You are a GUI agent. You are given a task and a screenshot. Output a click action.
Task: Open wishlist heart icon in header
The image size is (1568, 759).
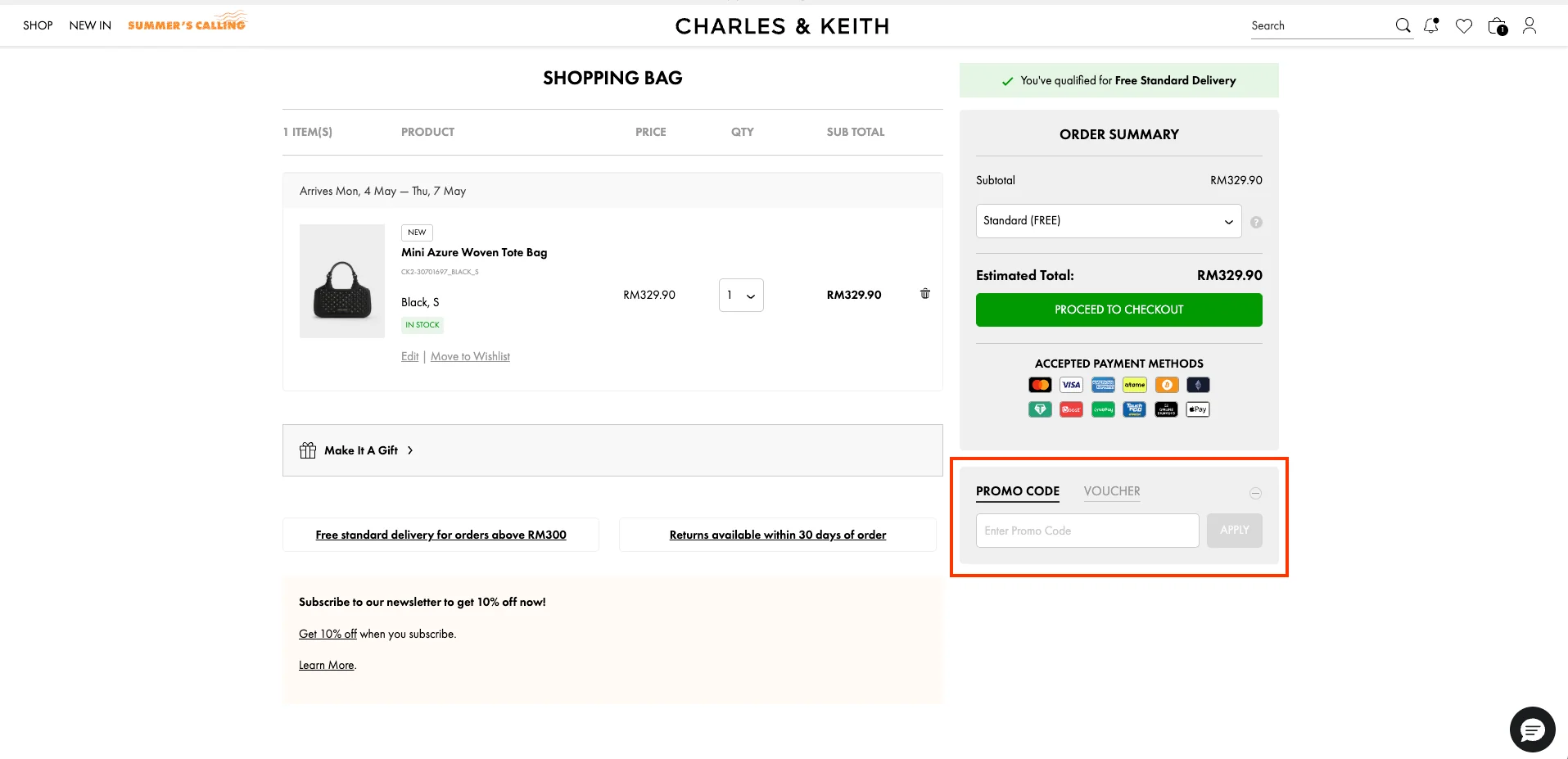tap(1464, 26)
